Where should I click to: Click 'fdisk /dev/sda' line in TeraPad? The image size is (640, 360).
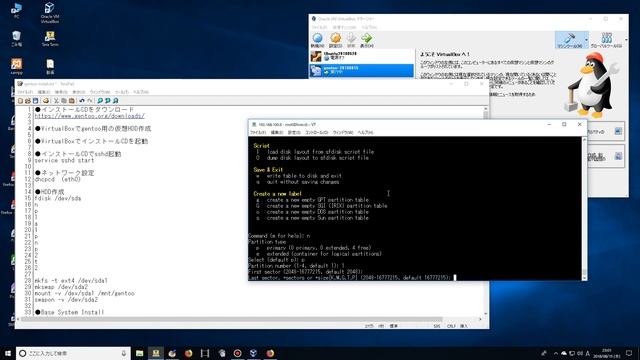[x=58, y=198]
